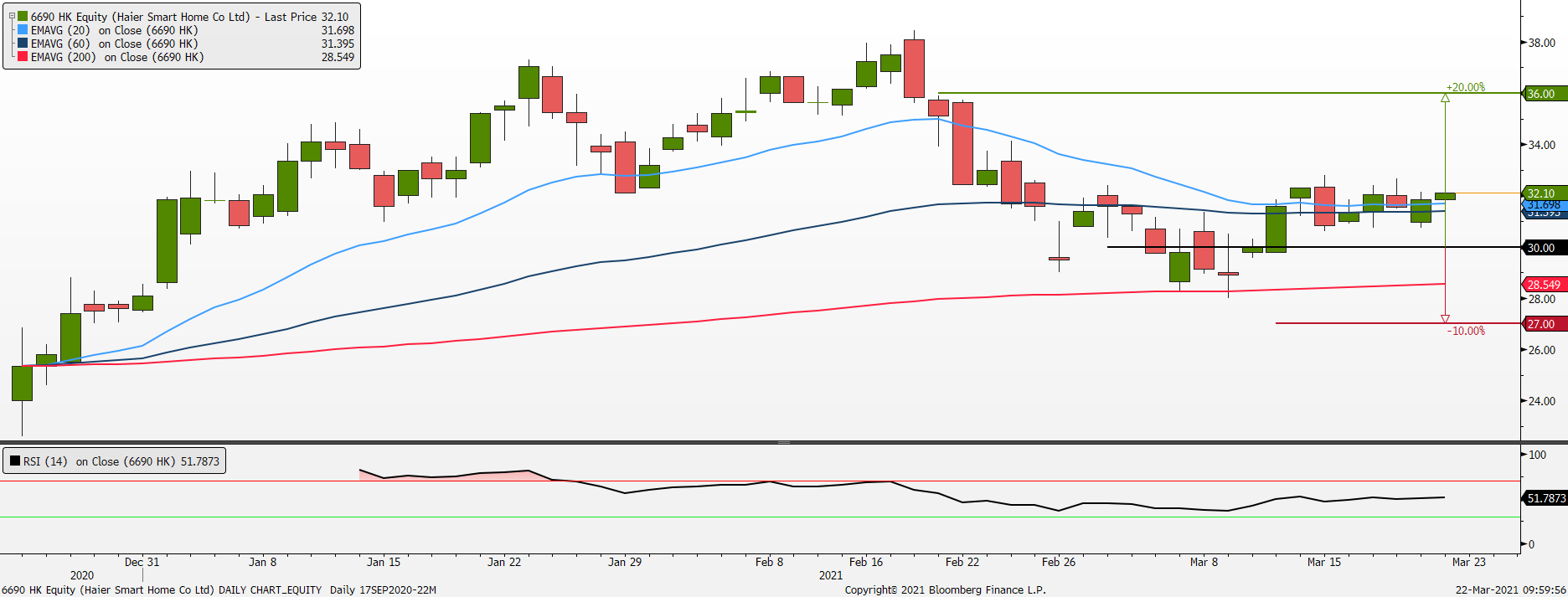Click the downward red arrowhead of measure line

[x=1445, y=319]
